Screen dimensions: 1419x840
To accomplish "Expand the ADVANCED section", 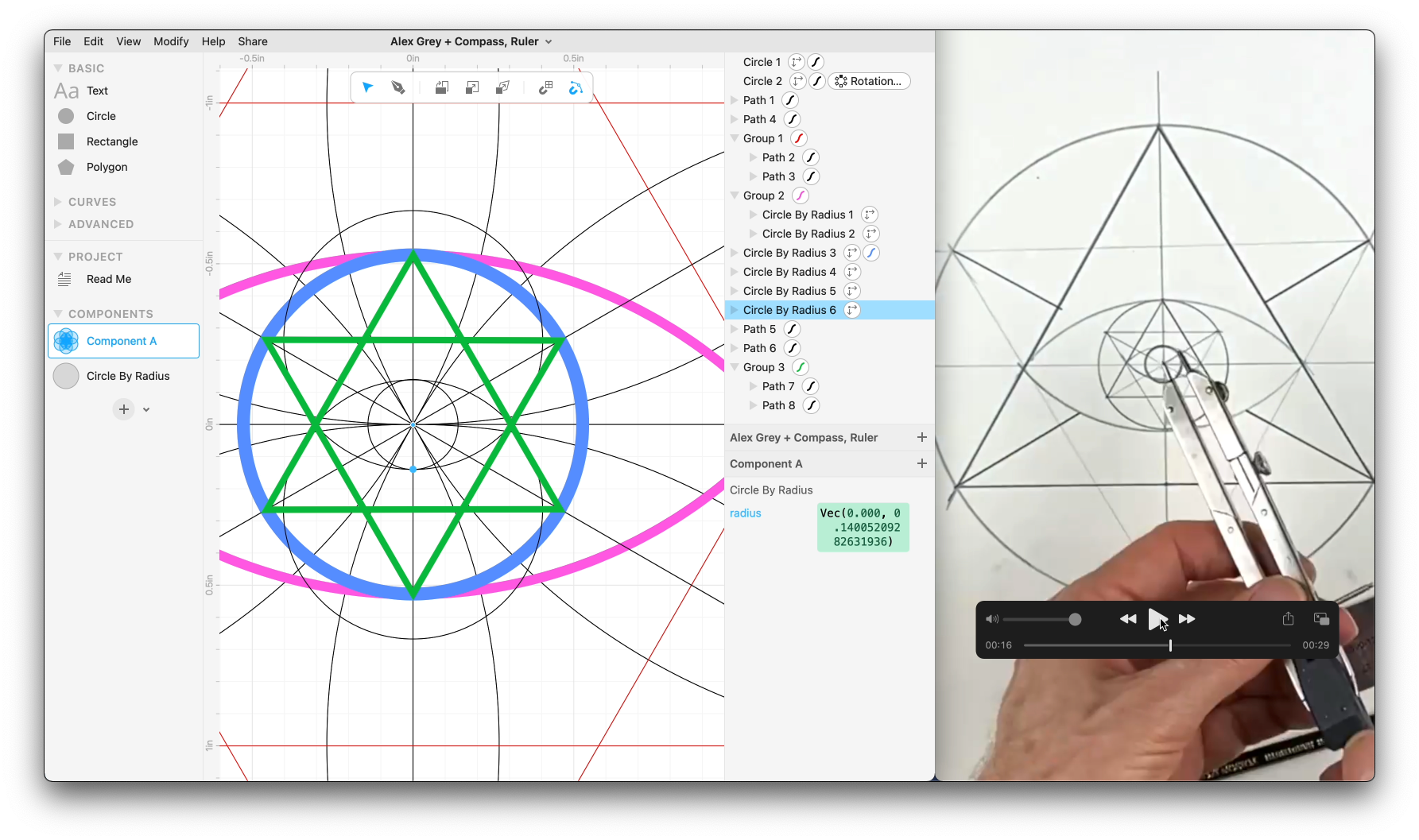I will click(x=57, y=224).
